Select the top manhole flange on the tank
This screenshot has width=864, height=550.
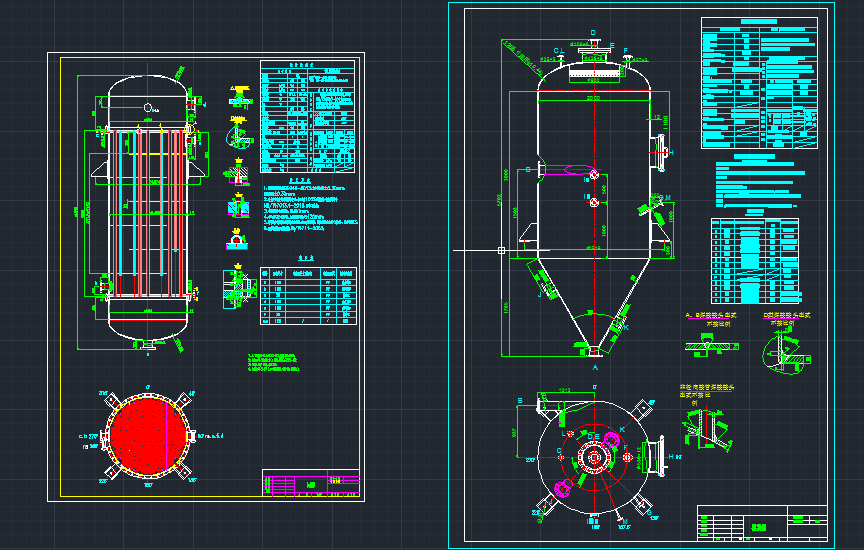[595, 53]
